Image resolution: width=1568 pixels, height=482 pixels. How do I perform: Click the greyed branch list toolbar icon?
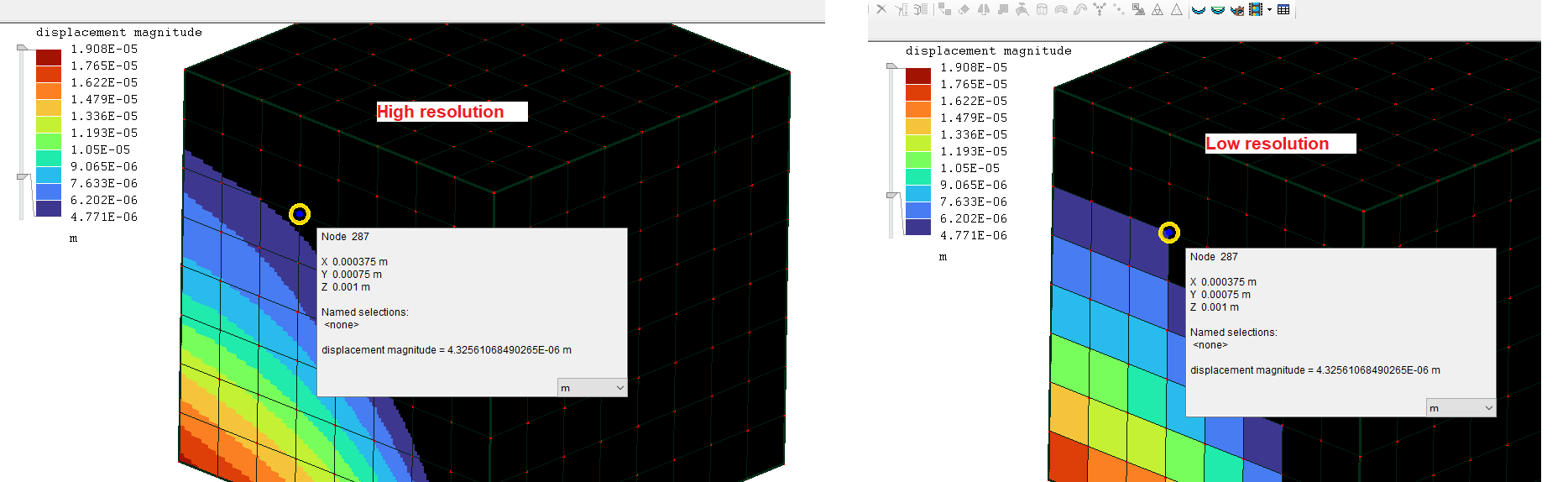click(x=902, y=9)
